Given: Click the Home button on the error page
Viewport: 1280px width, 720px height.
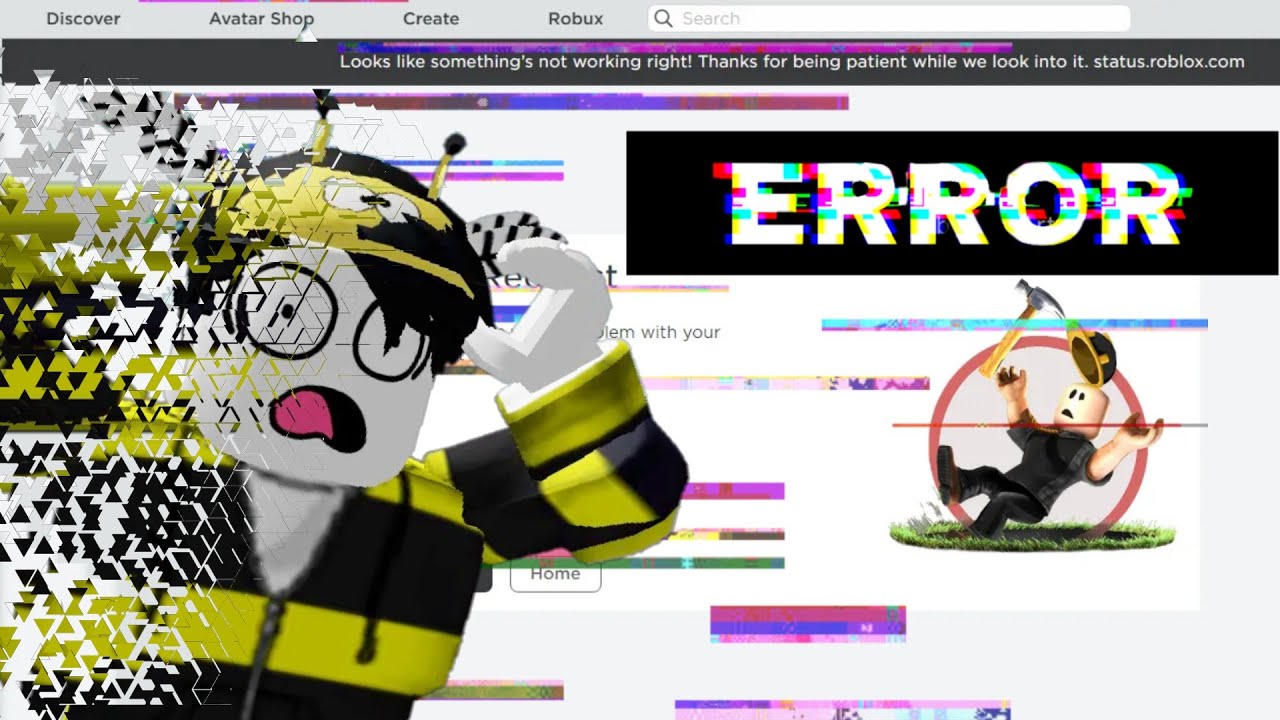Looking at the screenshot, I should 555,574.
